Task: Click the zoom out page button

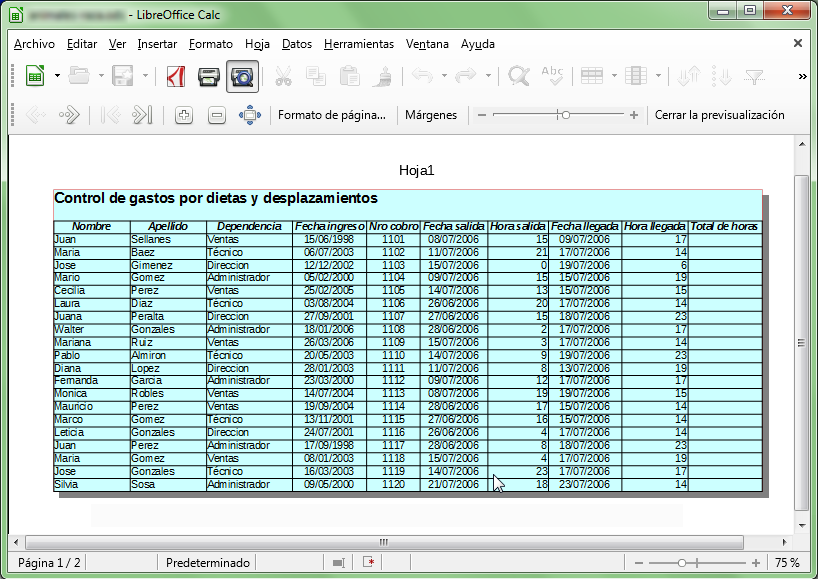Action: pos(216,115)
